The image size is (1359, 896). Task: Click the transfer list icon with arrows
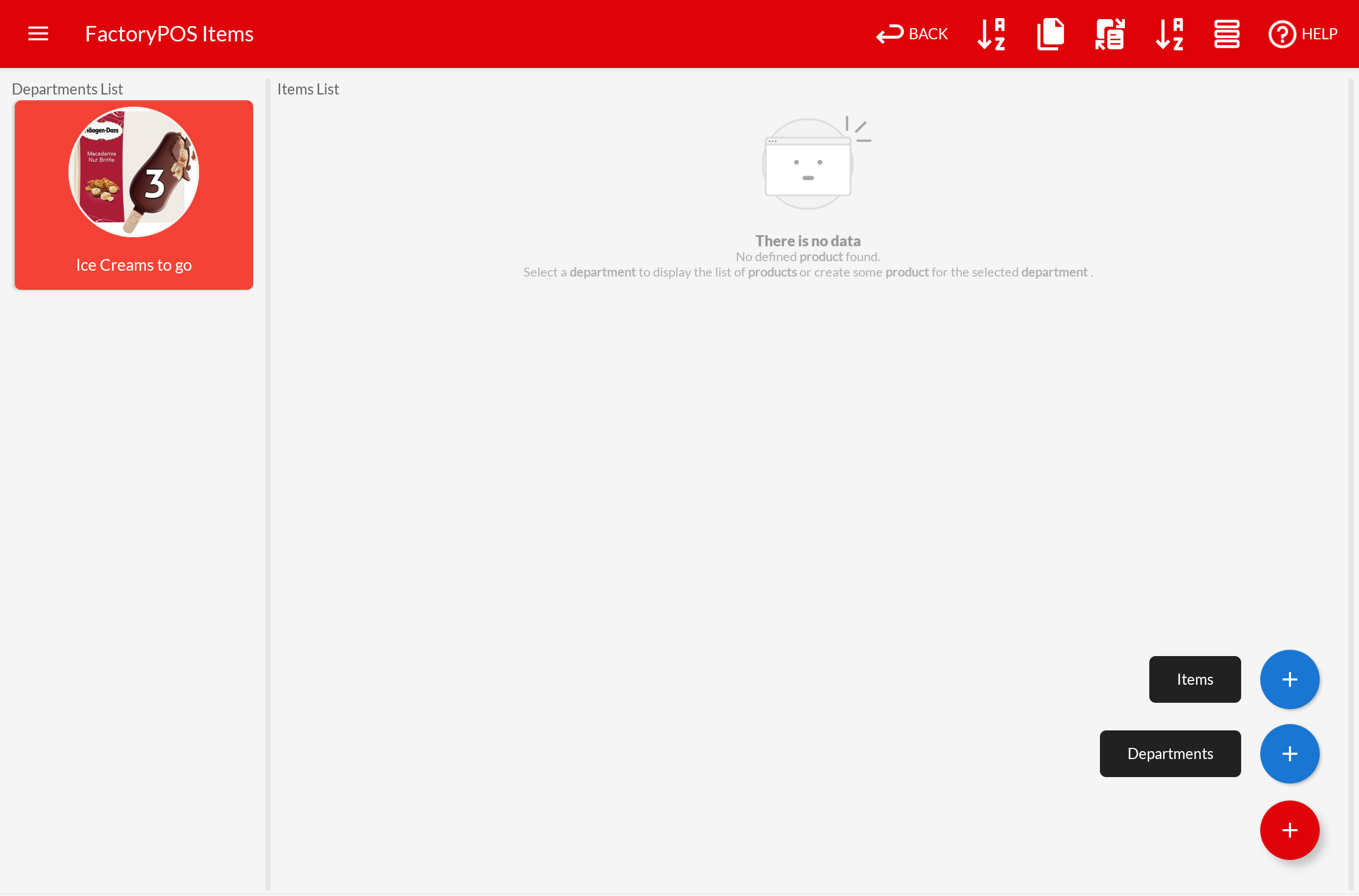1110,34
